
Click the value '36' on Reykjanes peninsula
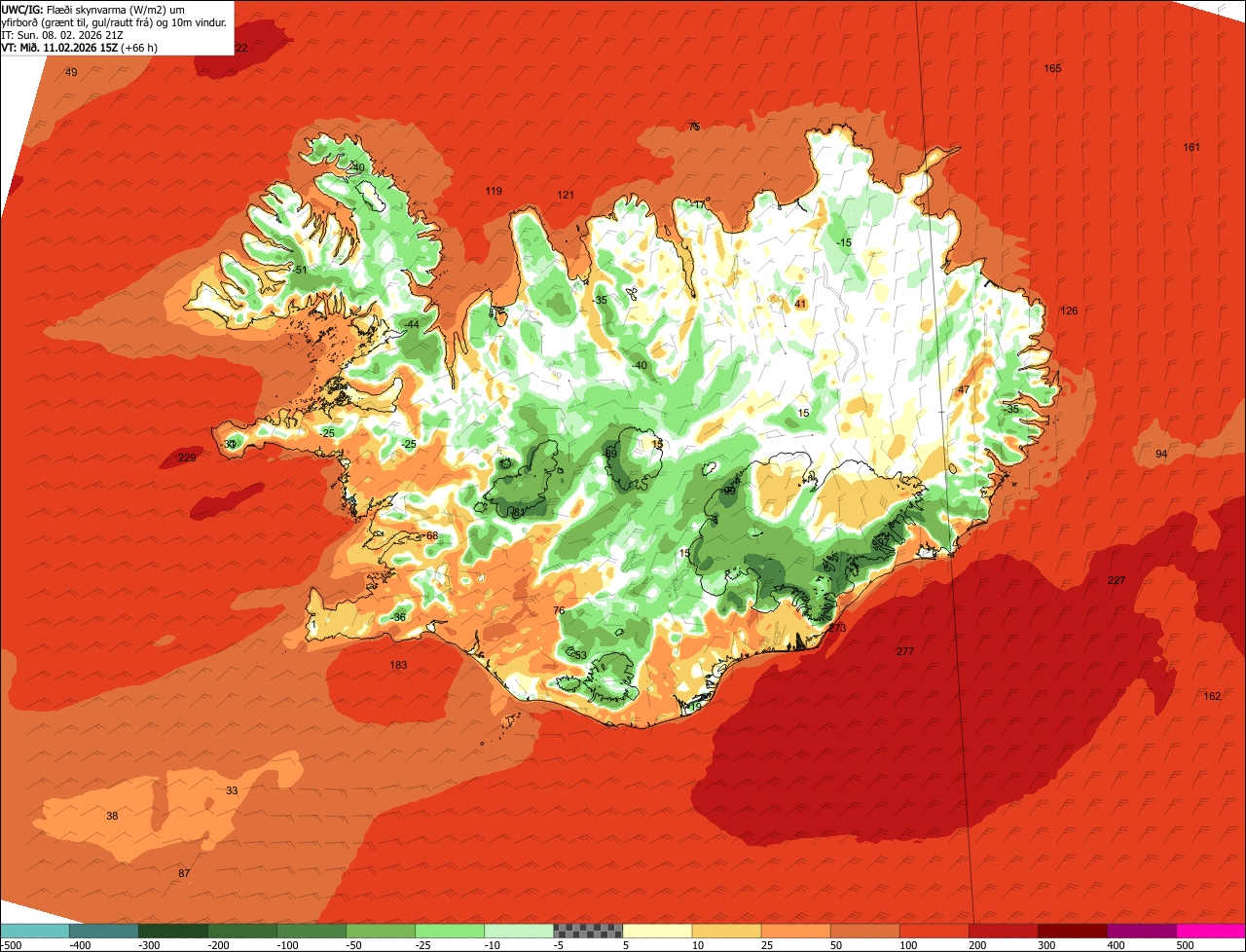point(399,617)
